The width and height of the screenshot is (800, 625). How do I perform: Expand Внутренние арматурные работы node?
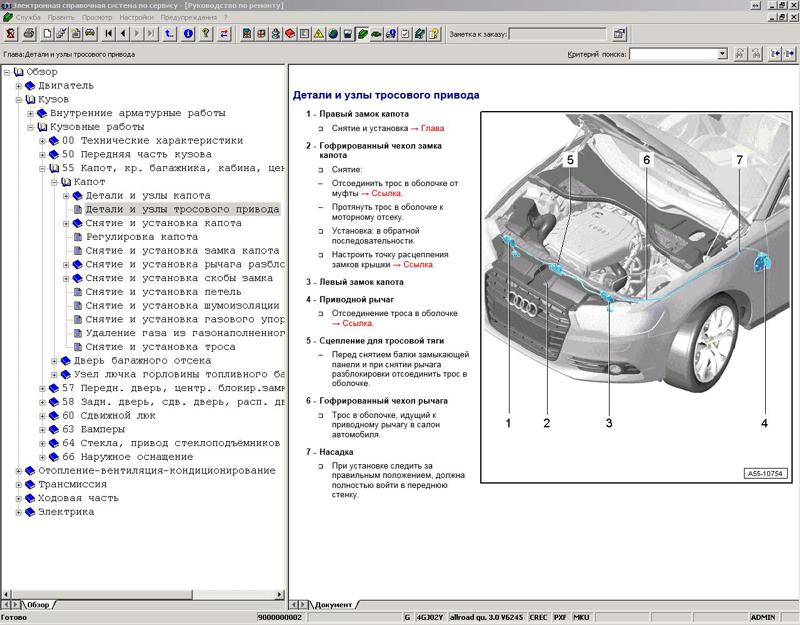pos(30,113)
